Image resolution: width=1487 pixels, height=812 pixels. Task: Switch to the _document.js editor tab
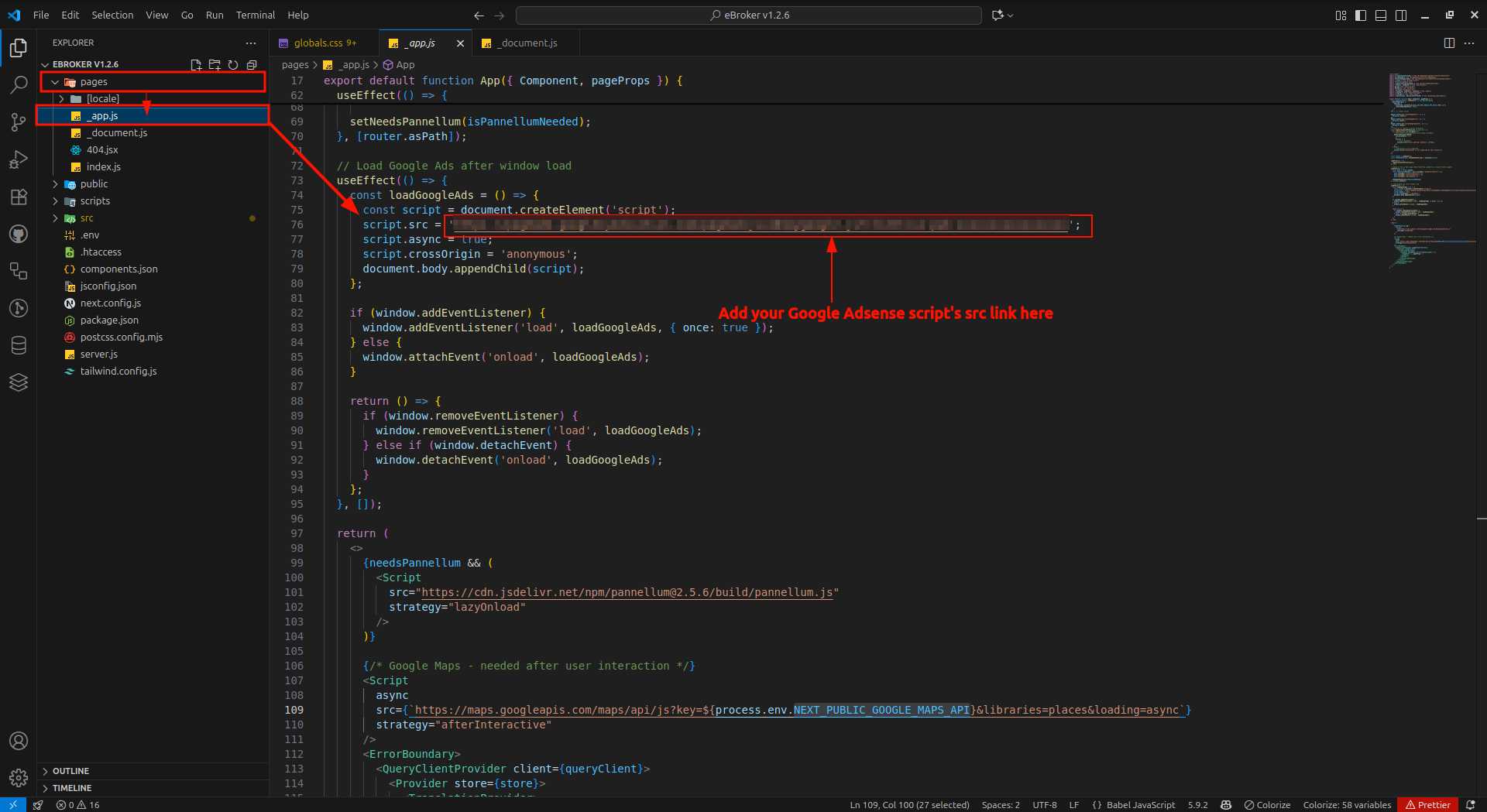pos(527,43)
